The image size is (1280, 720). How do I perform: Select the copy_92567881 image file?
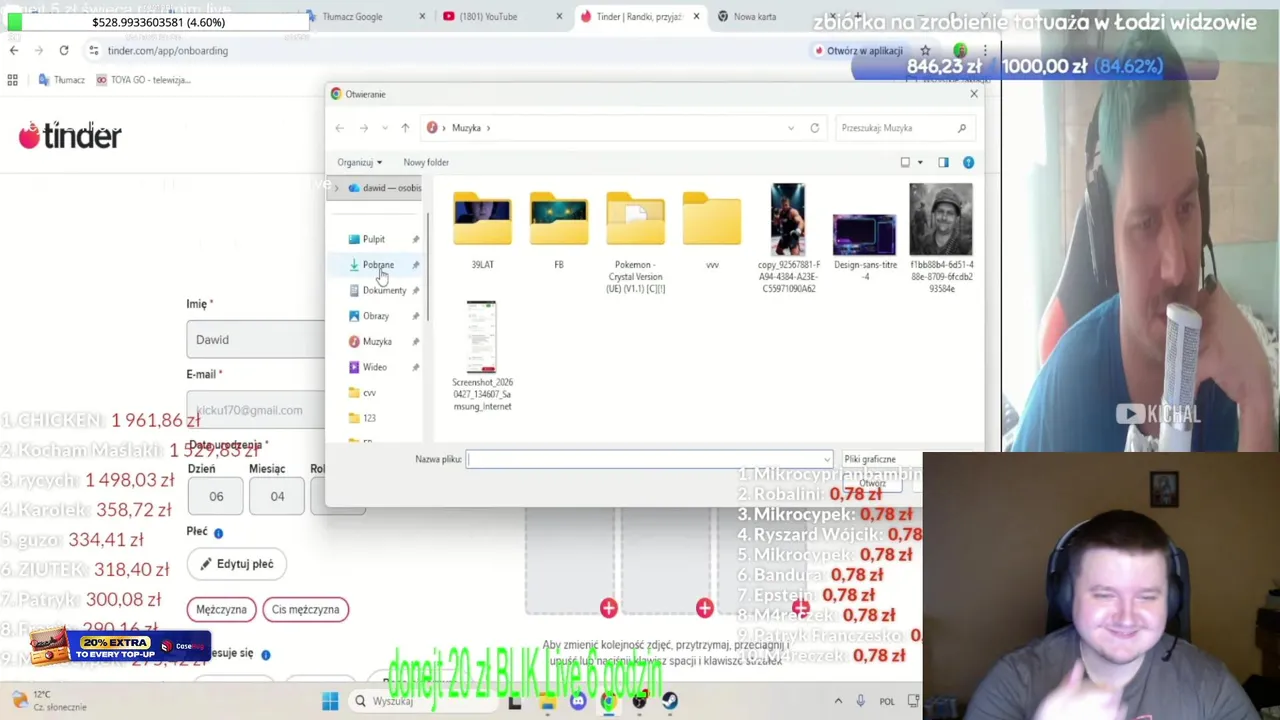coord(788,238)
